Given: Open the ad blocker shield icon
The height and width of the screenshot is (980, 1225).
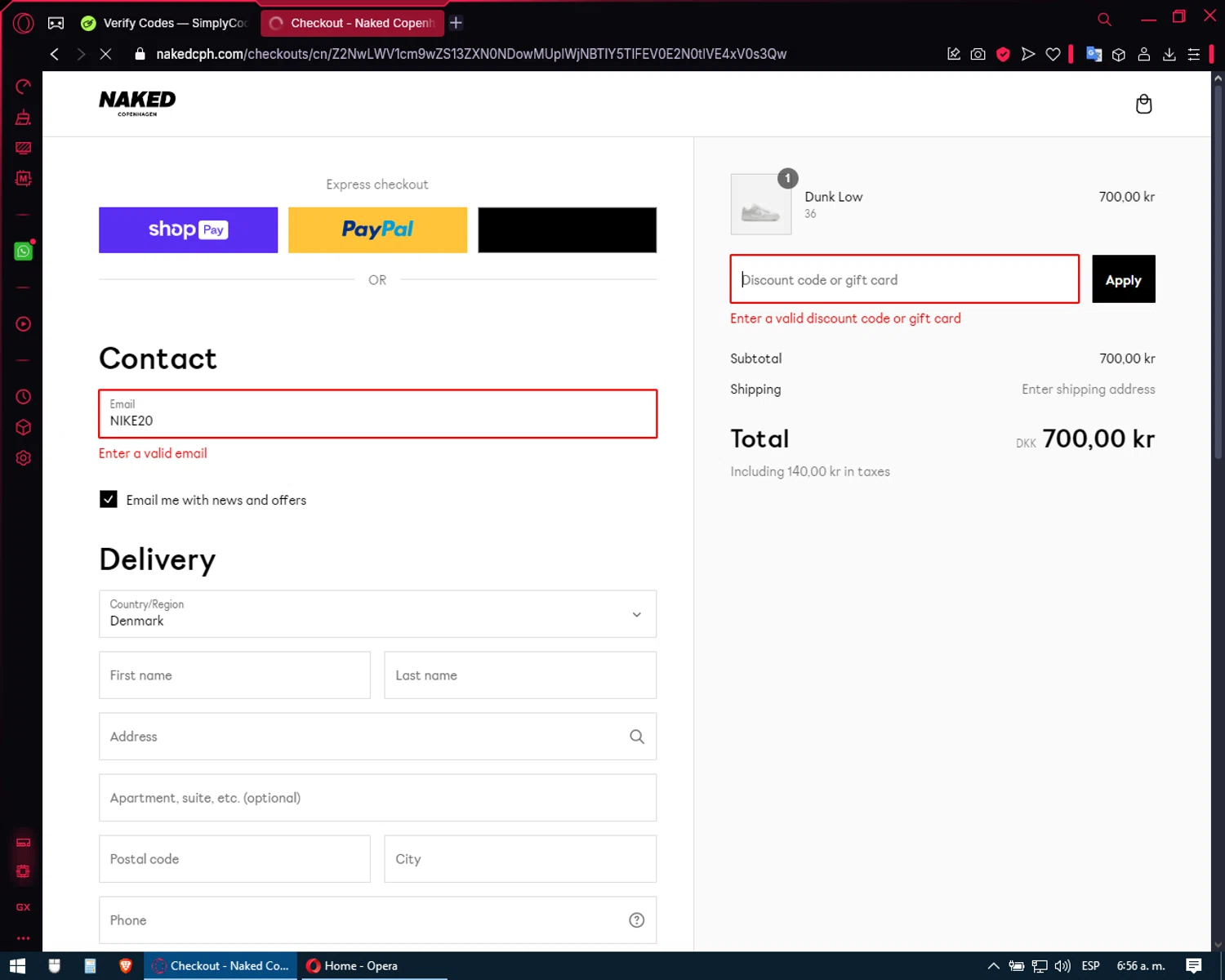Looking at the screenshot, I should (x=1003, y=54).
